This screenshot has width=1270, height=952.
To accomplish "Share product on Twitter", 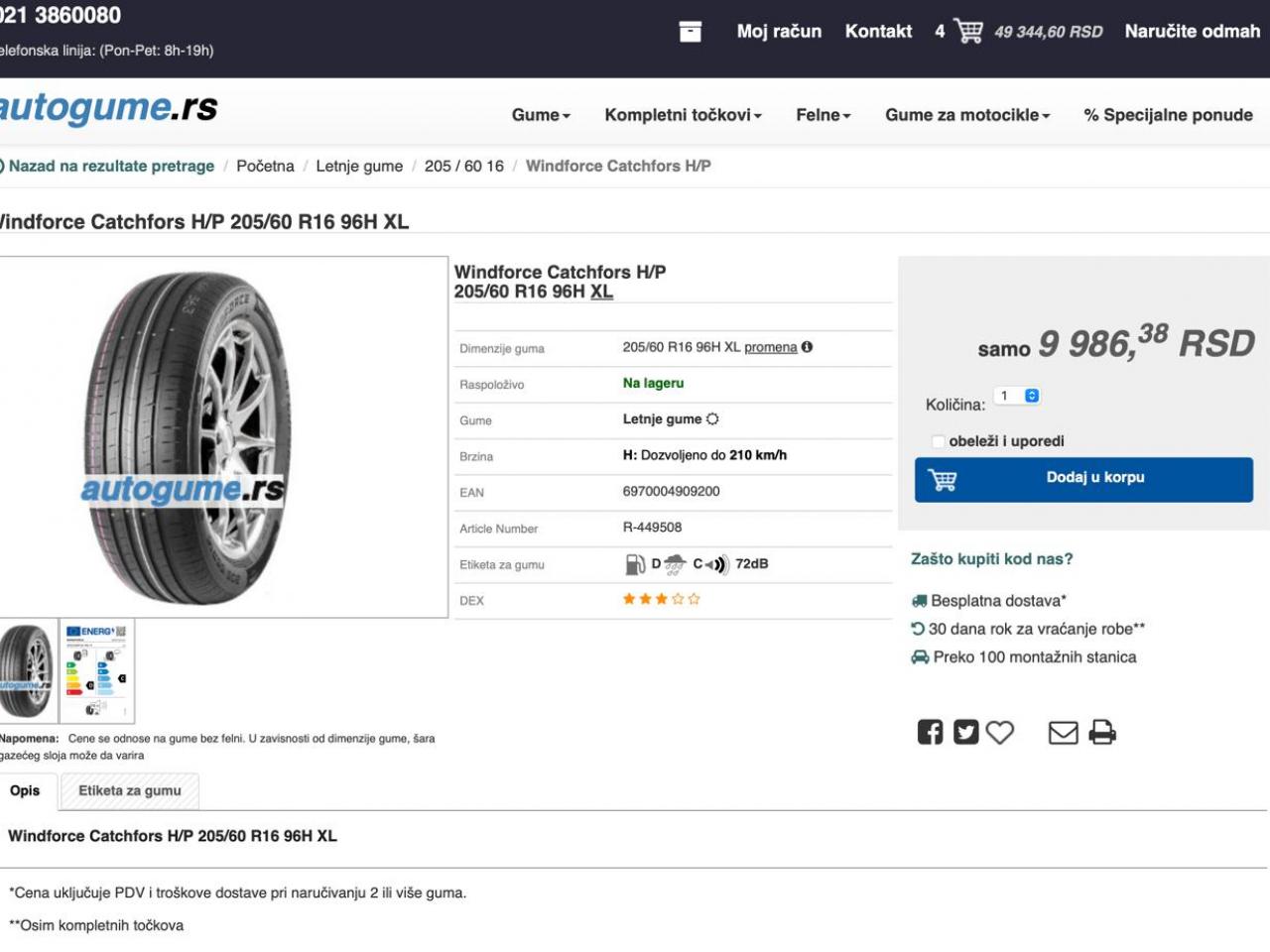I will tap(966, 732).
